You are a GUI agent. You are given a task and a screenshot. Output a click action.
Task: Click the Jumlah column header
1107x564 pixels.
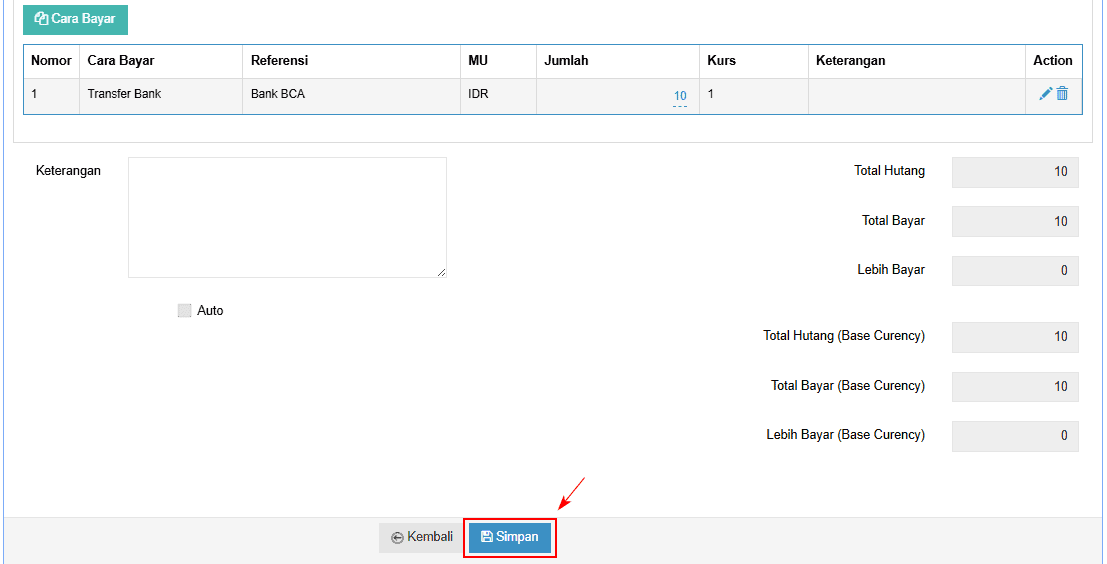(x=566, y=61)
